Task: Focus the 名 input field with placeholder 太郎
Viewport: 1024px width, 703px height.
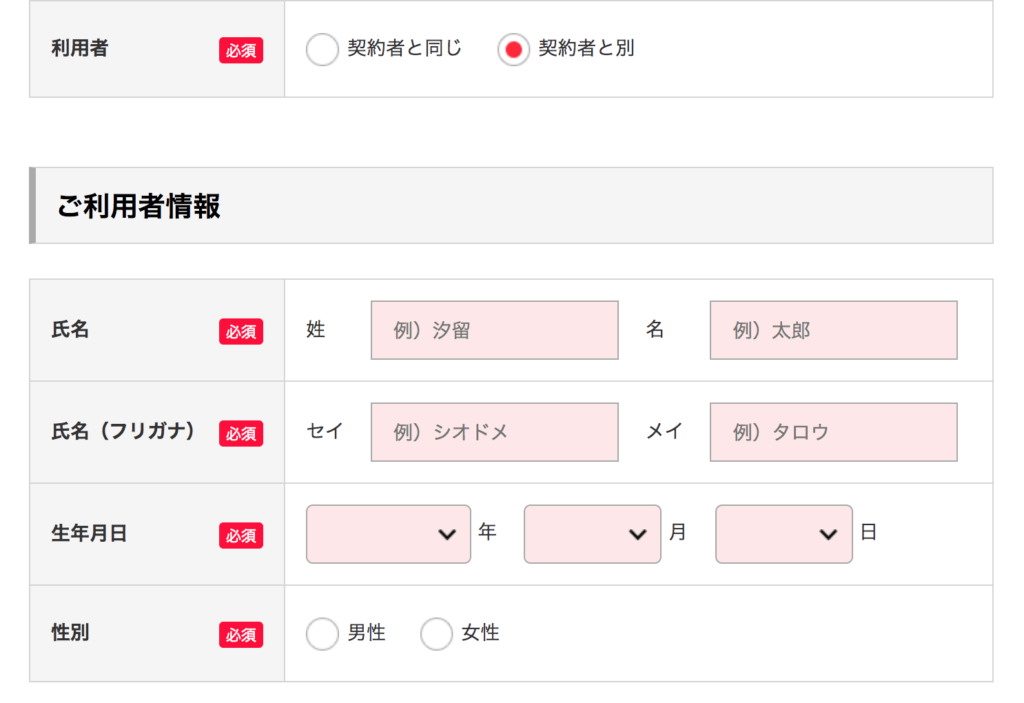Action: point(833,330)
